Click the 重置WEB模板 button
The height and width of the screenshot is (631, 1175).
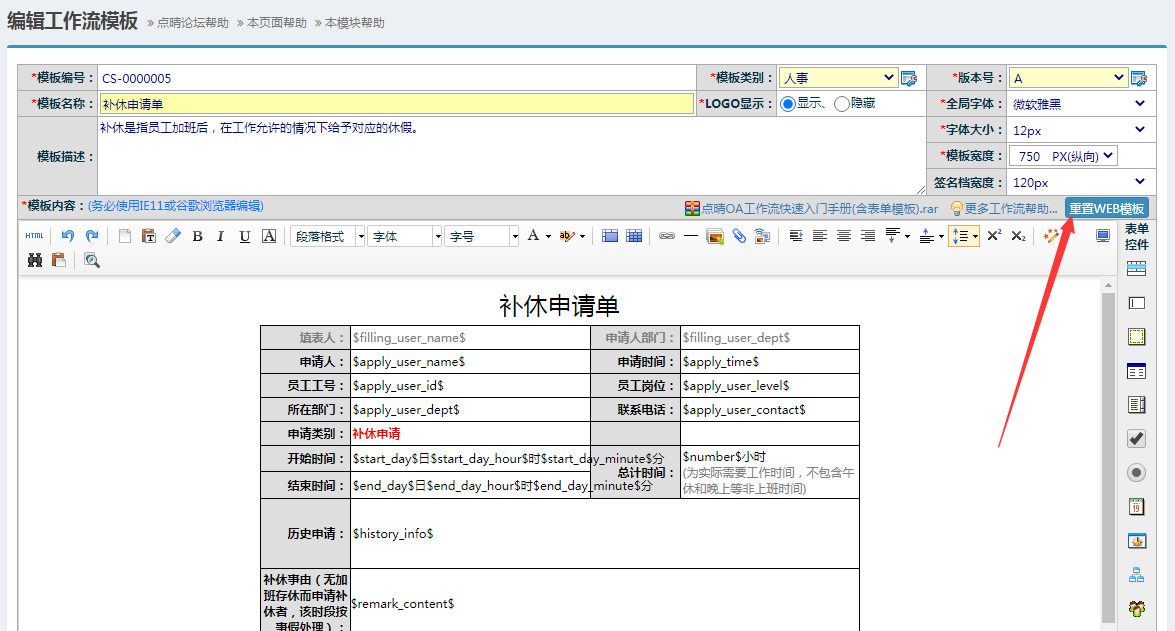tap(1106, 208)
